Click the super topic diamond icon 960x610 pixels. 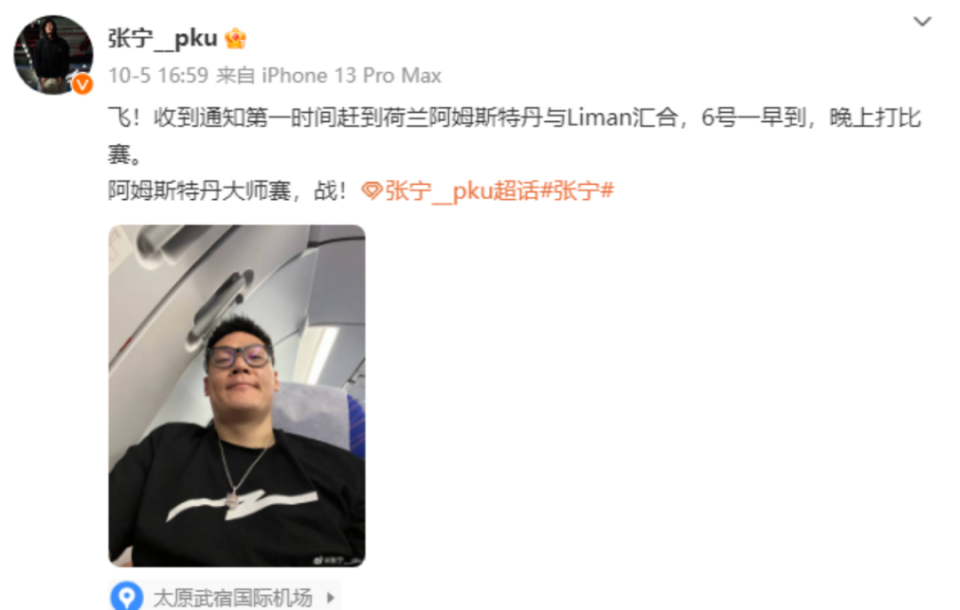click(372, 190)
